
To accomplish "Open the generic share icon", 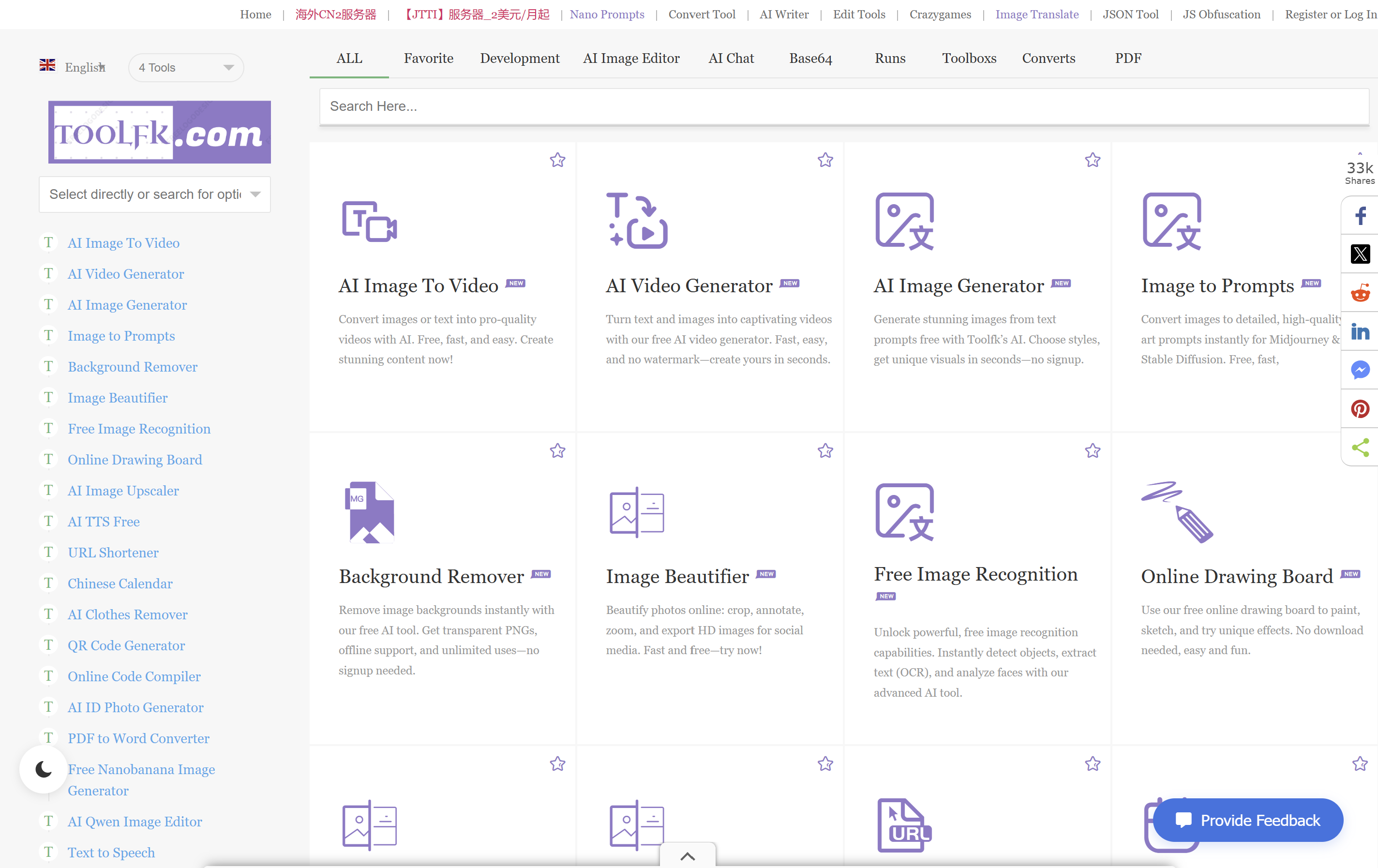I will pyautogui.click(x=1360, y=448).
